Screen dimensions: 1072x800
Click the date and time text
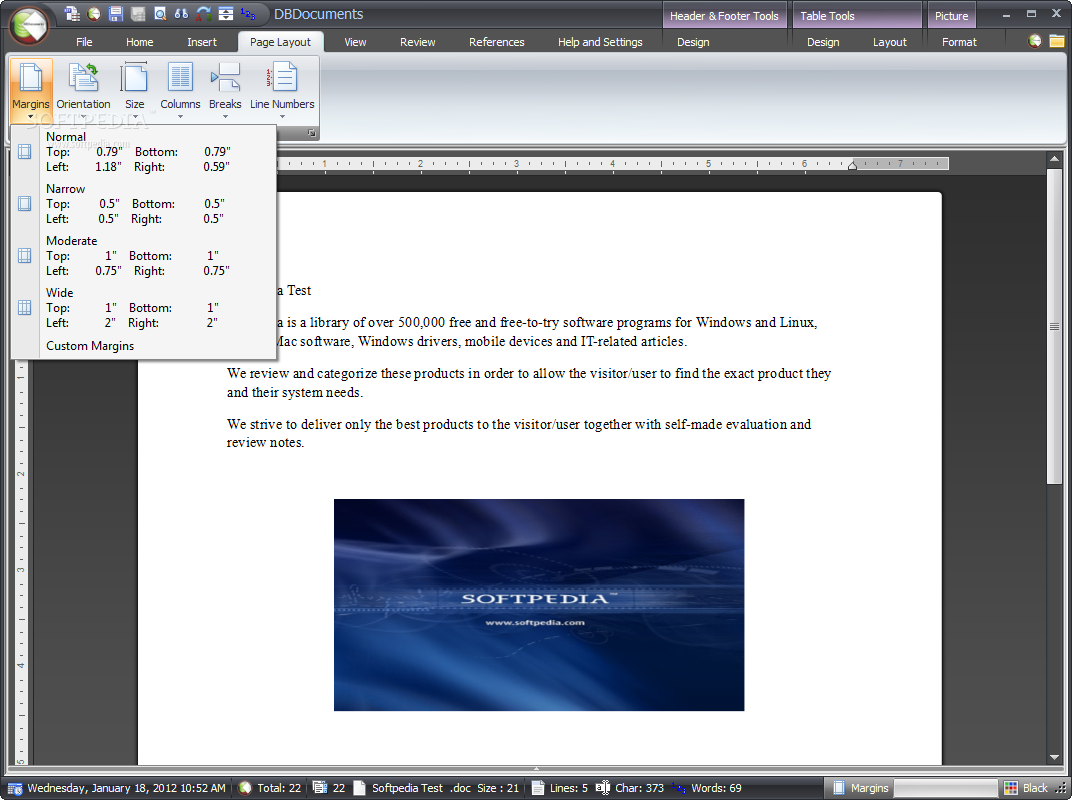(x=126, y=788)
